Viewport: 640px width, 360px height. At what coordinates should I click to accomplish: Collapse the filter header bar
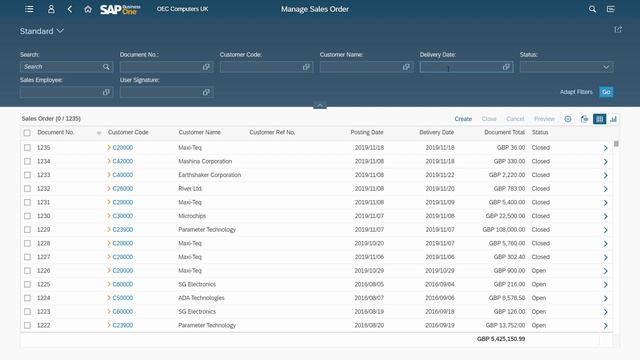(x=320, y=106)
